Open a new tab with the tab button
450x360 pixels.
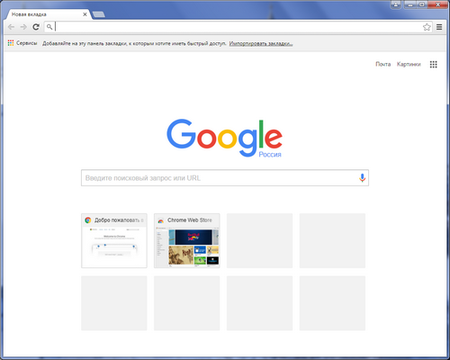(x=99, y=14)
